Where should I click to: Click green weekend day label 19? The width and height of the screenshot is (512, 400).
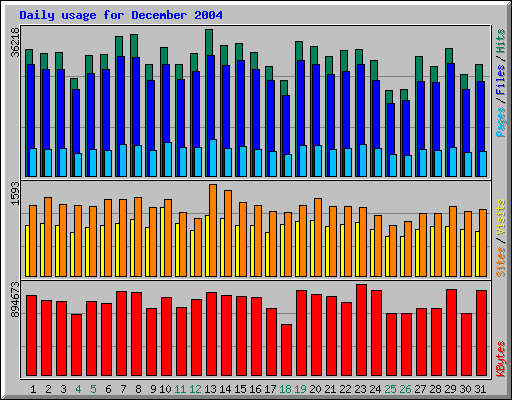coord(300,389)
